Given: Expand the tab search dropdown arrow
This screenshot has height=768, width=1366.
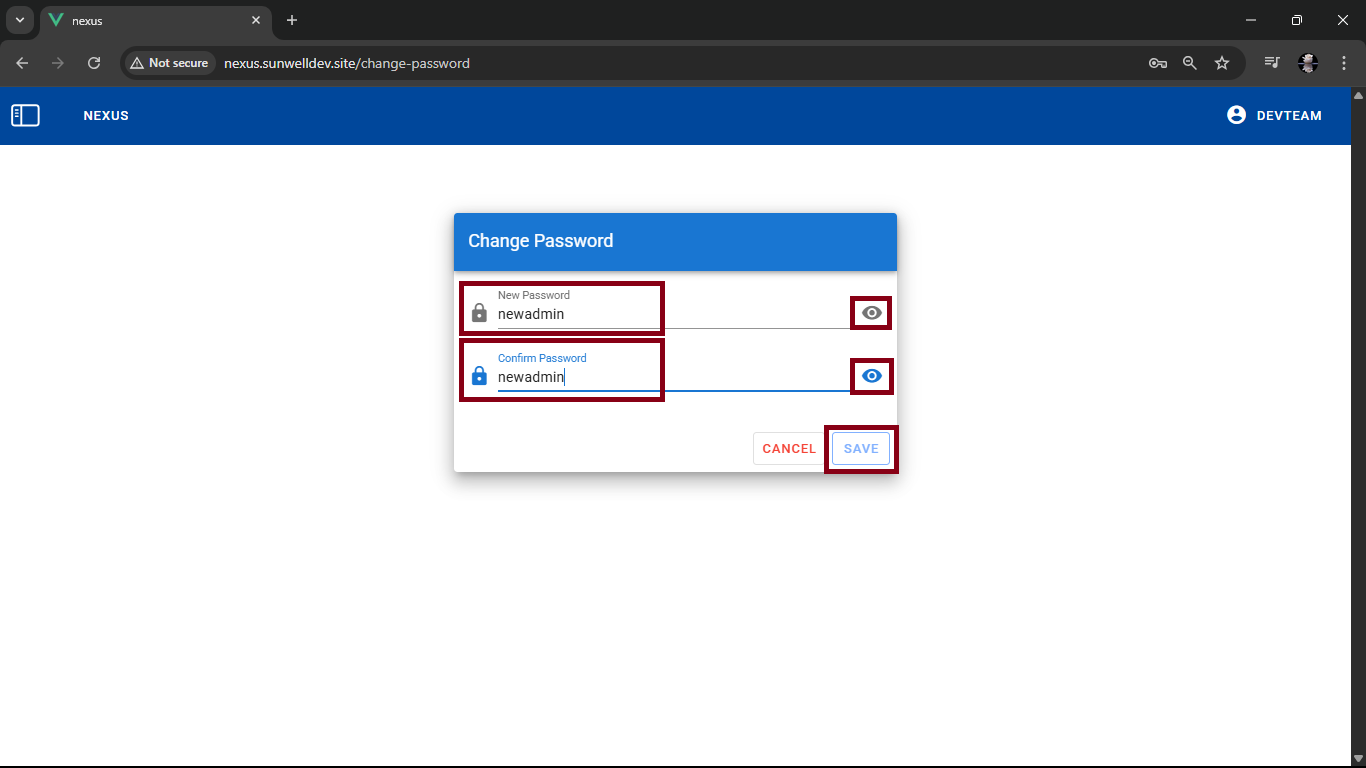Looking at the screenshot, I should coord(19,20).
